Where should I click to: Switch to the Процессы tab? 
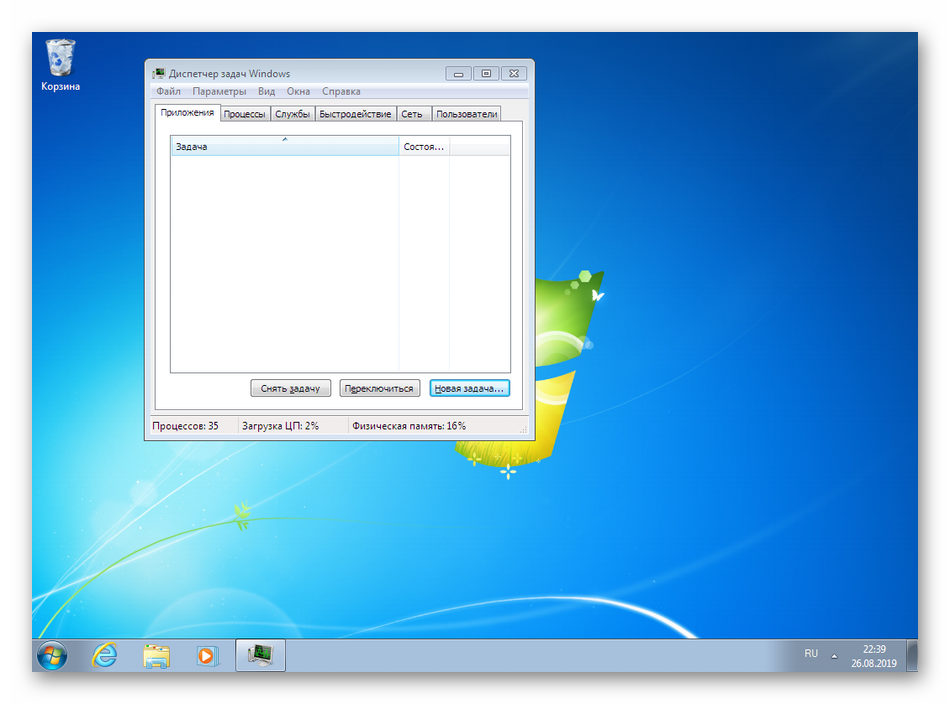coord(245,114)
